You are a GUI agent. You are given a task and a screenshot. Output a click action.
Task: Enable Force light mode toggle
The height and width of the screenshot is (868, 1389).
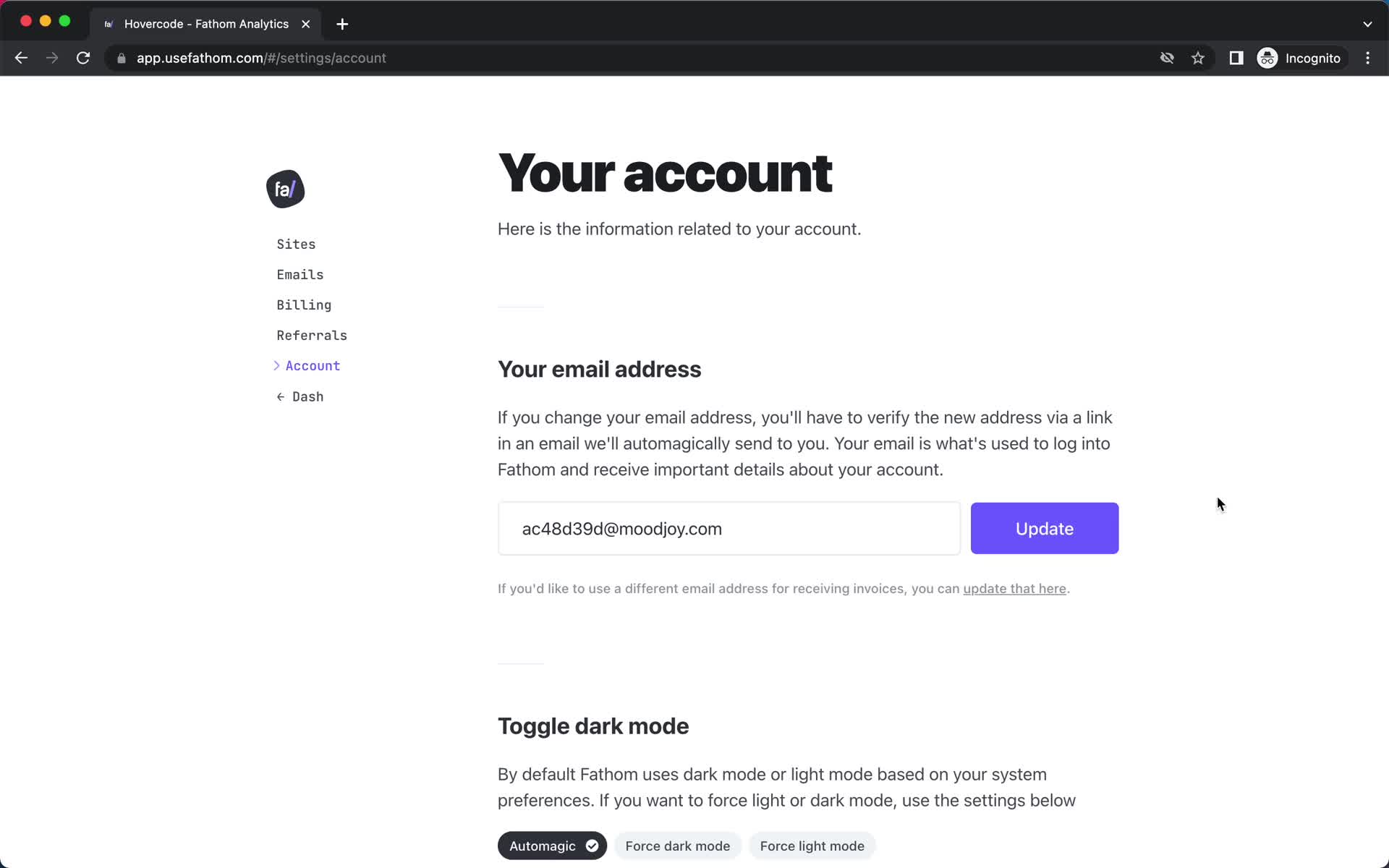click(812, 845)
